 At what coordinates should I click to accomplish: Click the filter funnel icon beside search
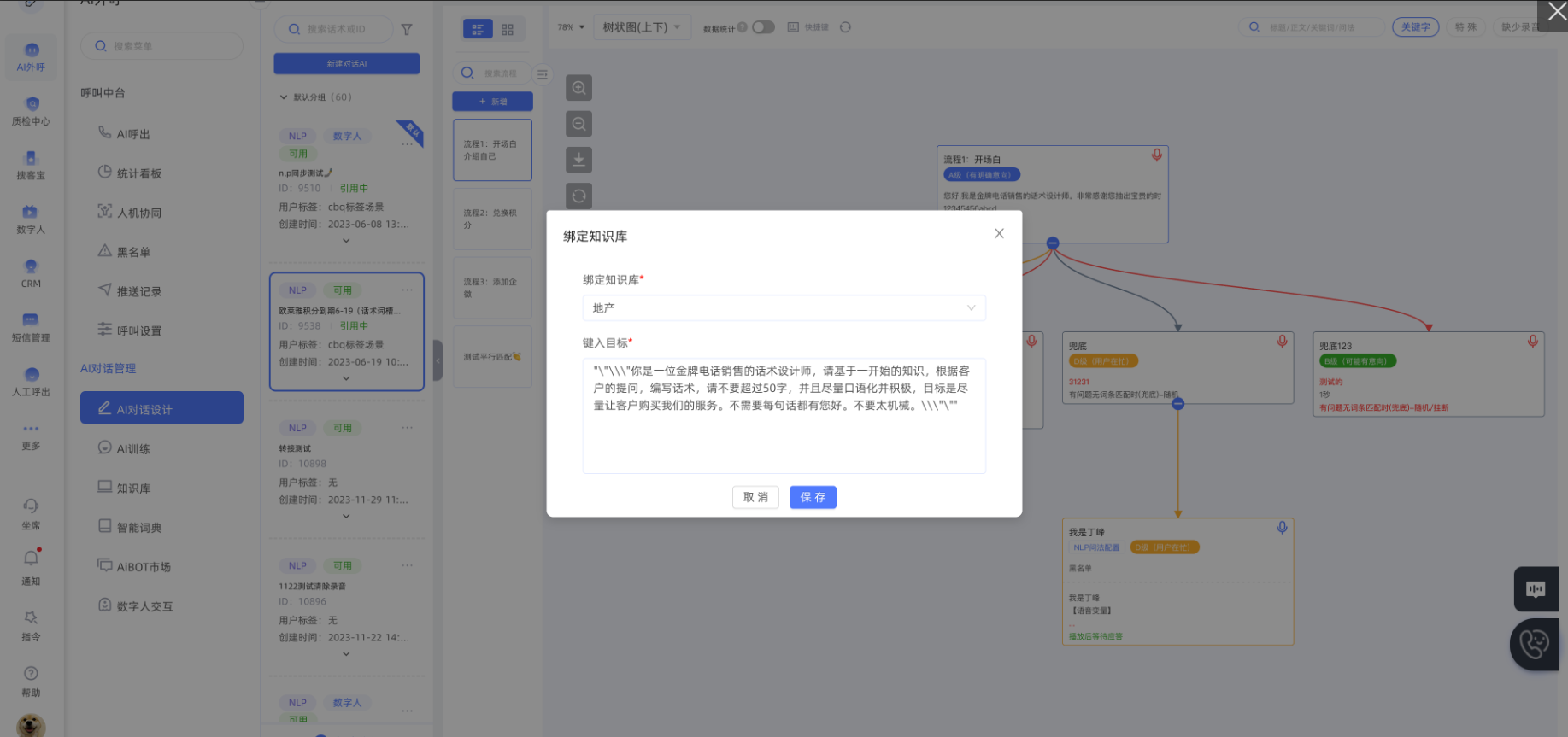click(407, 29)
